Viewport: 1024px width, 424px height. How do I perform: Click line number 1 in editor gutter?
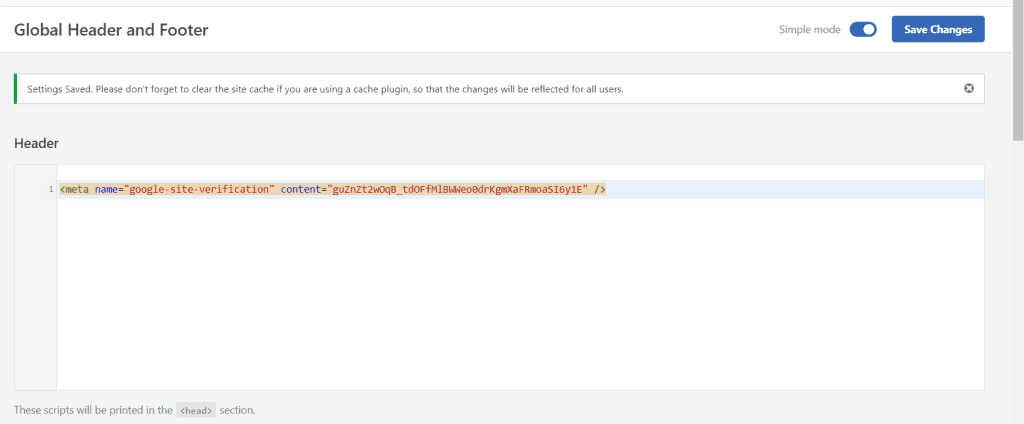pos(50,190)
